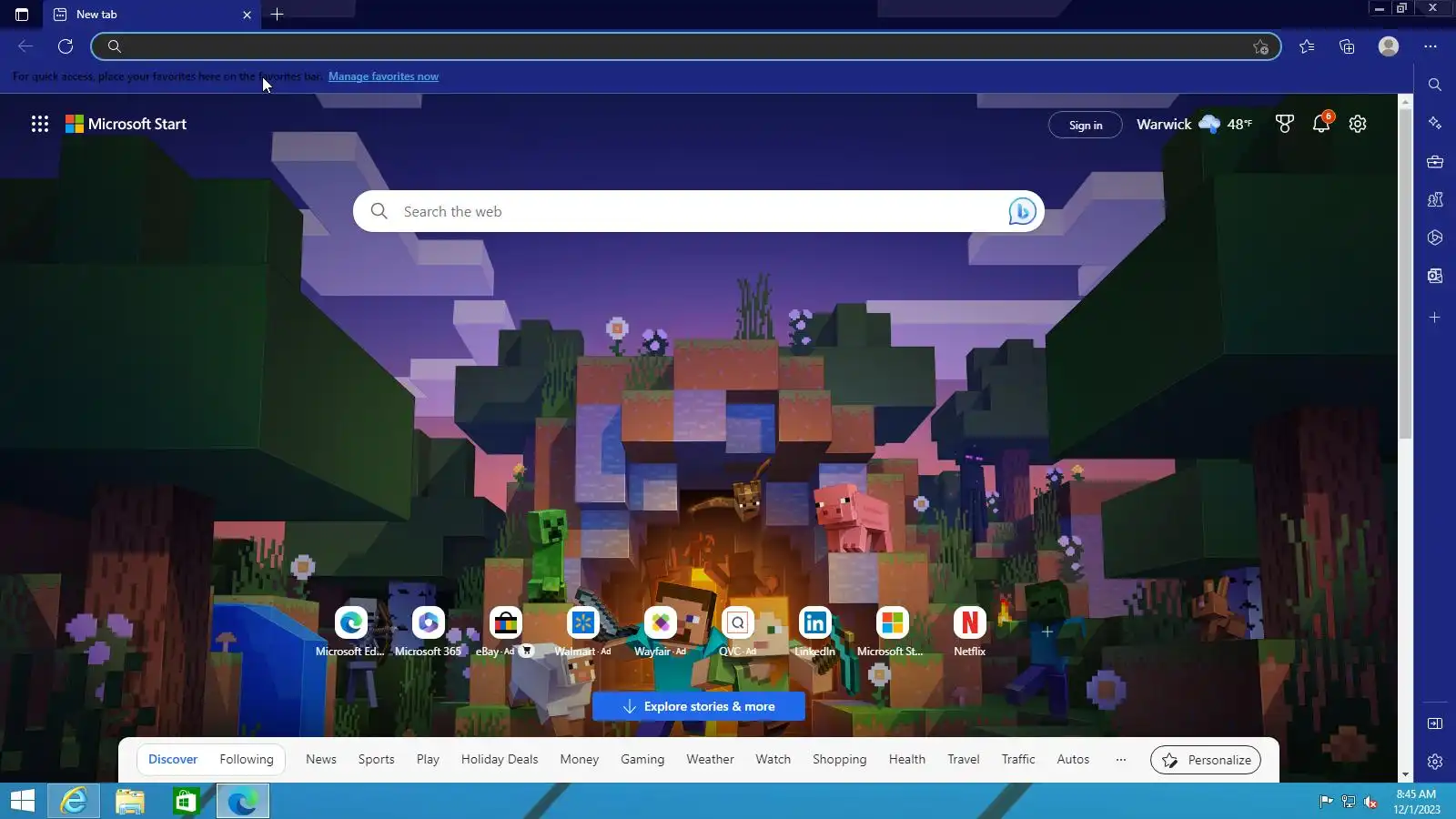The image size is (1456, 819).
Task: Select the Following feed tab
Action: (x=247, y=759)
